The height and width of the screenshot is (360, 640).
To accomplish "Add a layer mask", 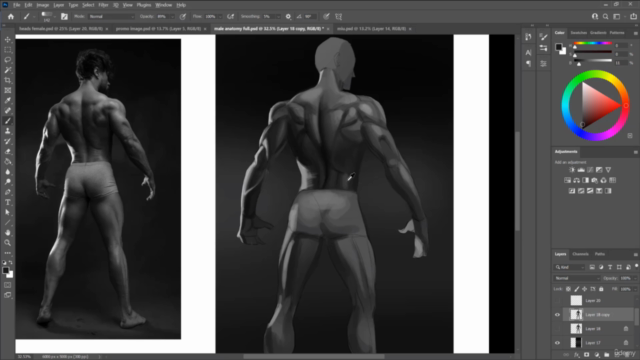I will click(x=587, y=355).
